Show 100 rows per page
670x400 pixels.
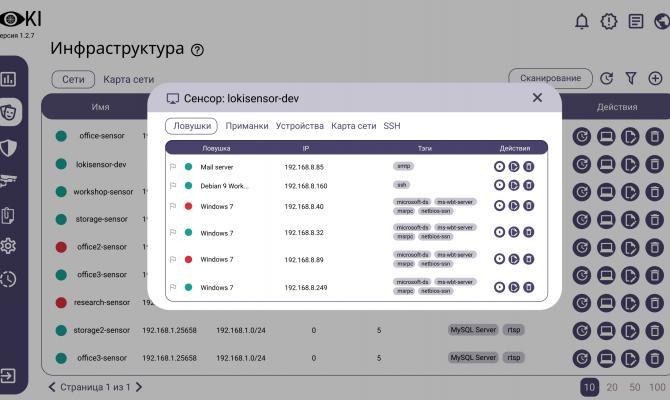658,387
